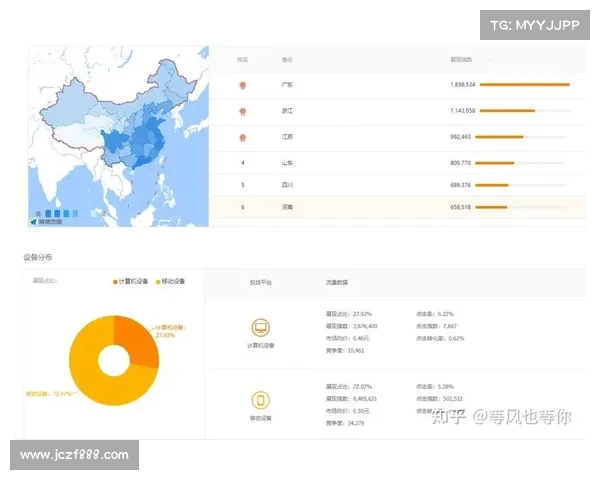Click the Guangdong coastal region on the map
Screen dimensions: 600x480
click(x=142, y=162)
